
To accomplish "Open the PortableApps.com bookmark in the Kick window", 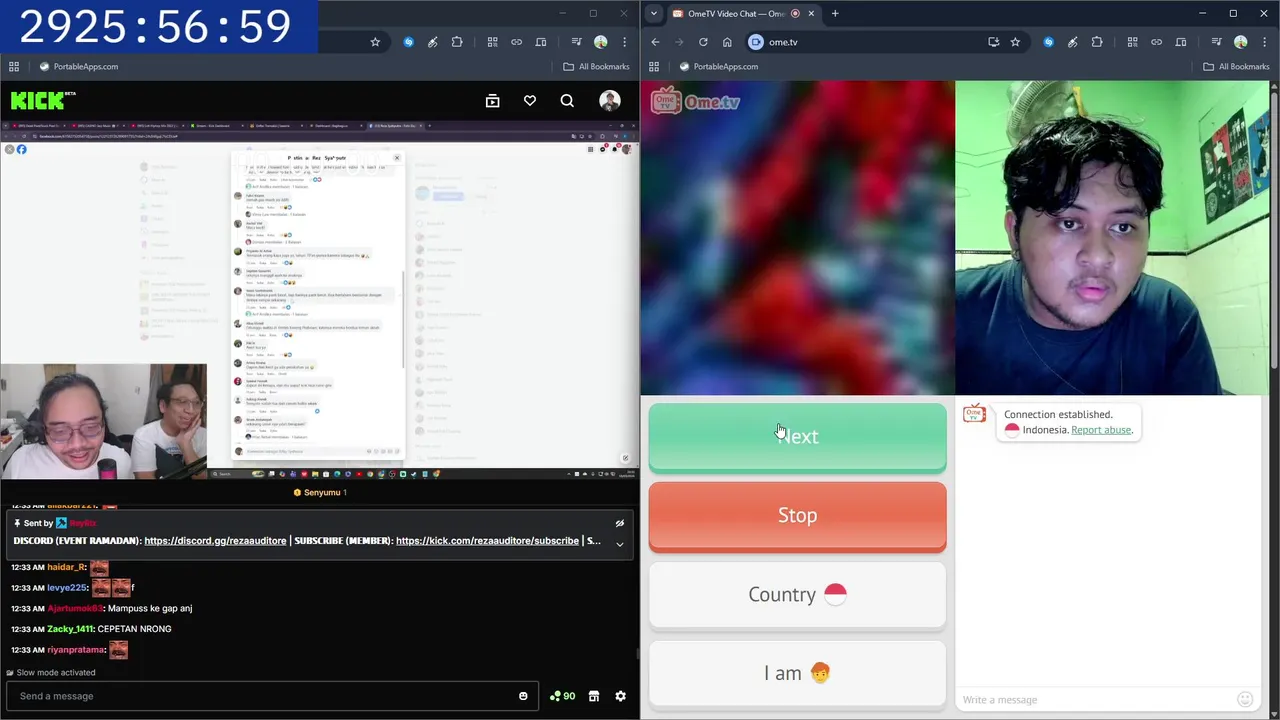I will [x=78, y=66].
